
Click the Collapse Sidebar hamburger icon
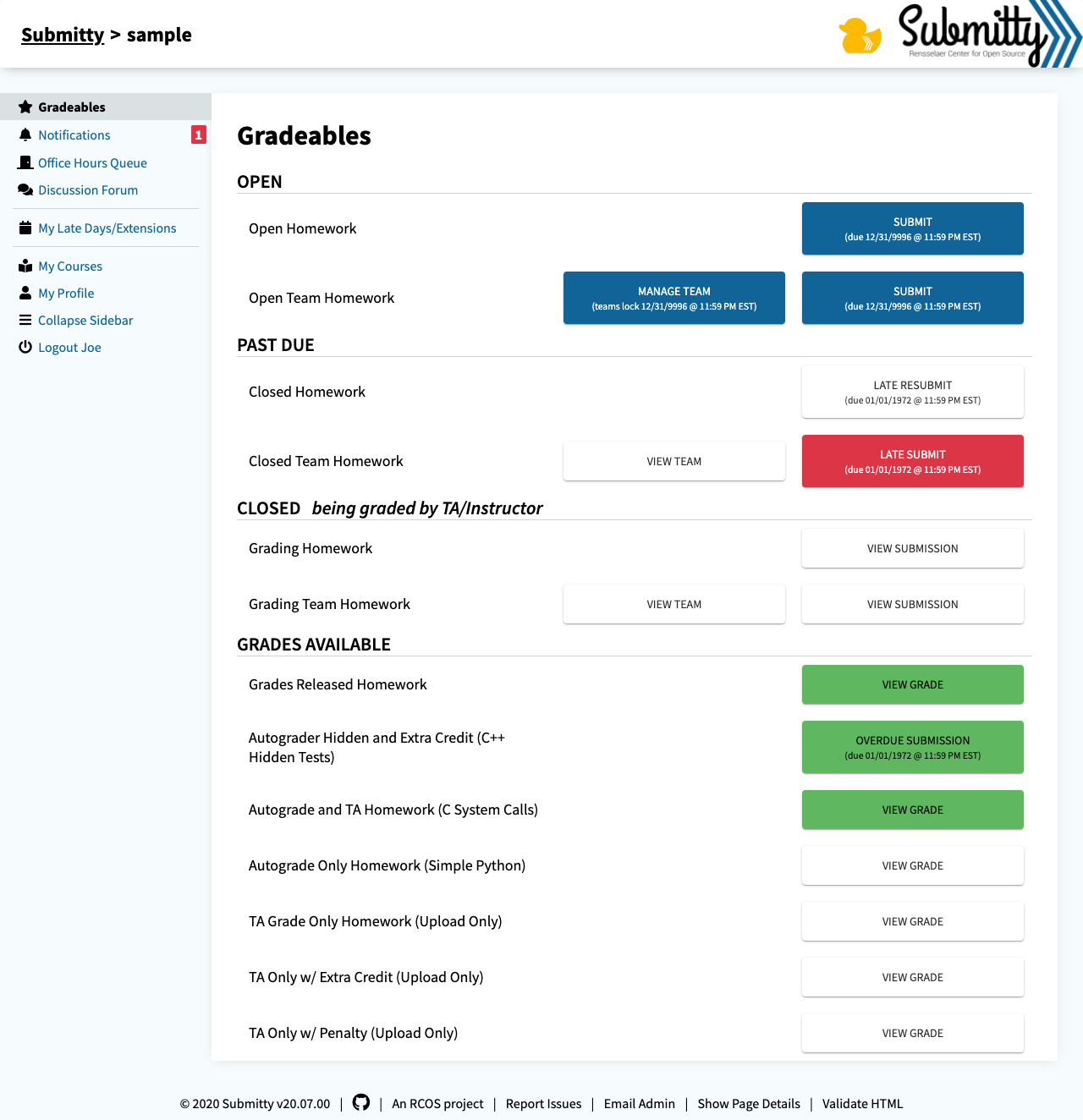pos(25,321)
